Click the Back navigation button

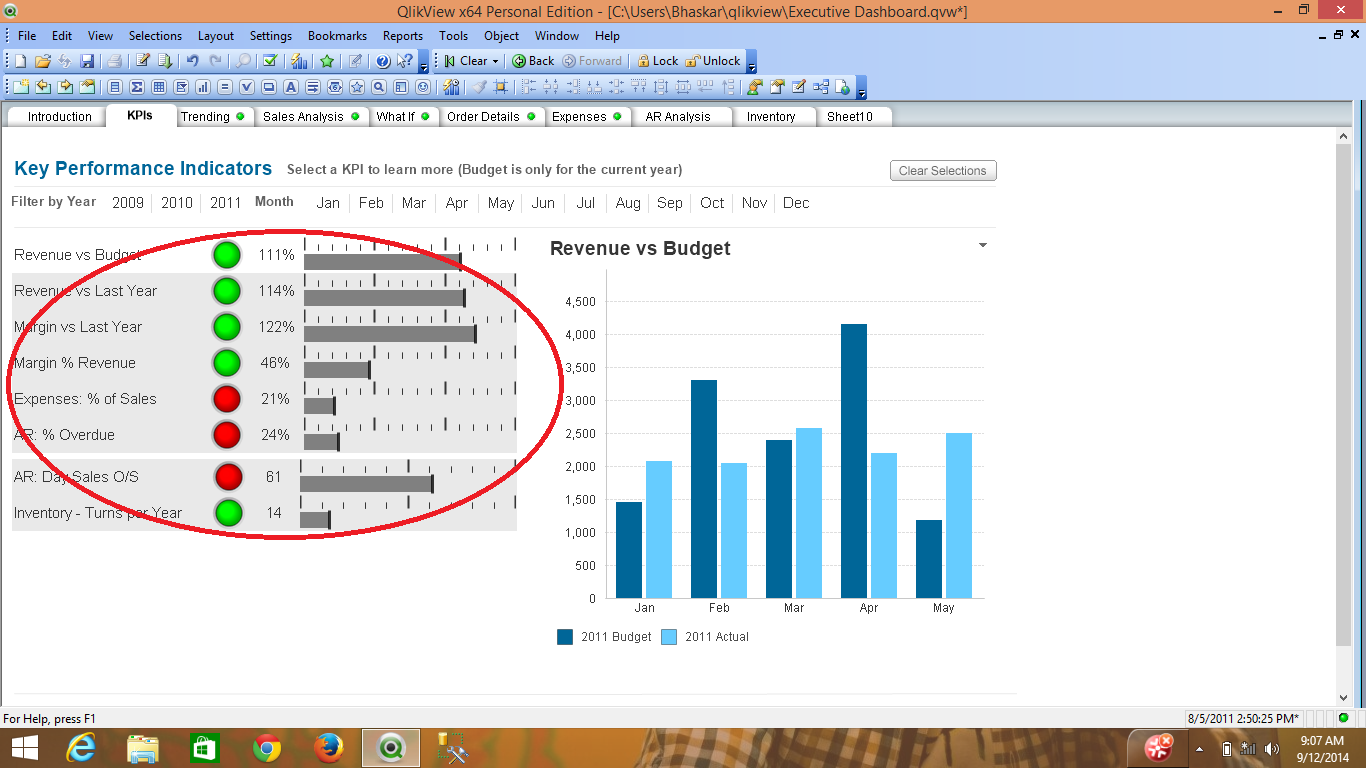click(533, 60)
